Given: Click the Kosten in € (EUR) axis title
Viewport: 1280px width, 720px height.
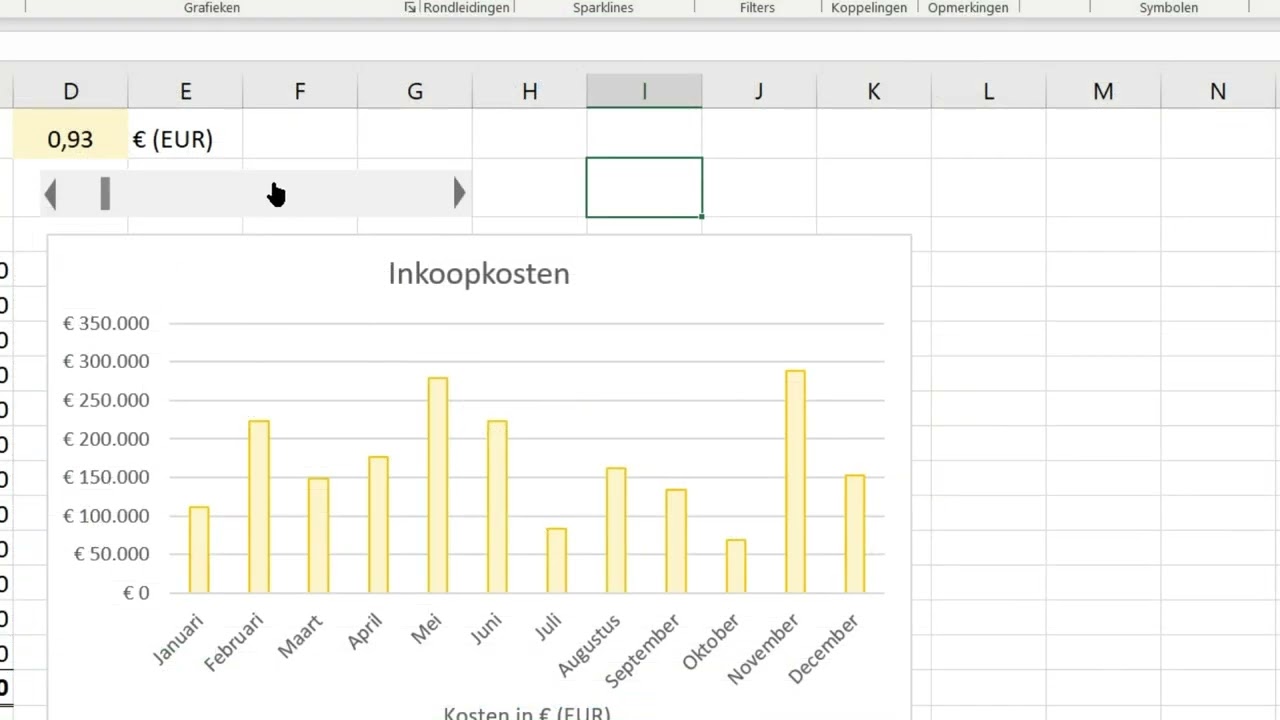Looking at the screenshot, I should 527,712.
